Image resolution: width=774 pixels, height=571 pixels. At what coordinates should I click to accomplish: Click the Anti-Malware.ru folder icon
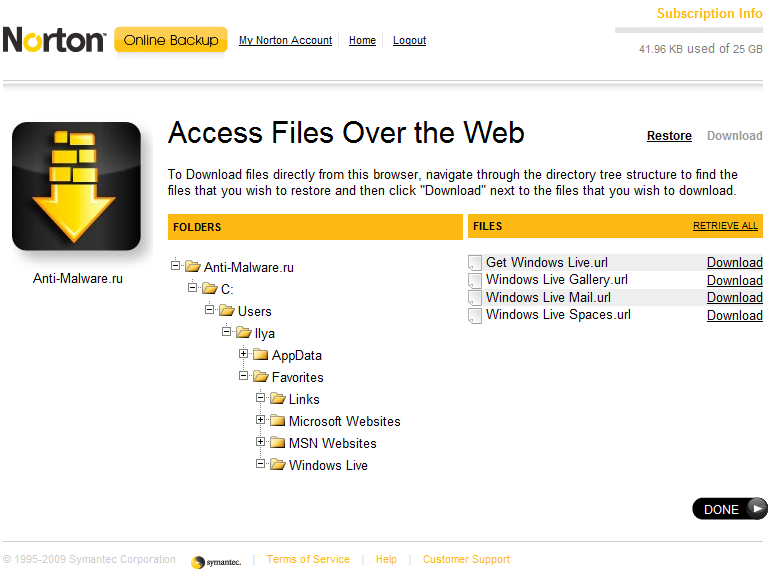coord(193,267)
